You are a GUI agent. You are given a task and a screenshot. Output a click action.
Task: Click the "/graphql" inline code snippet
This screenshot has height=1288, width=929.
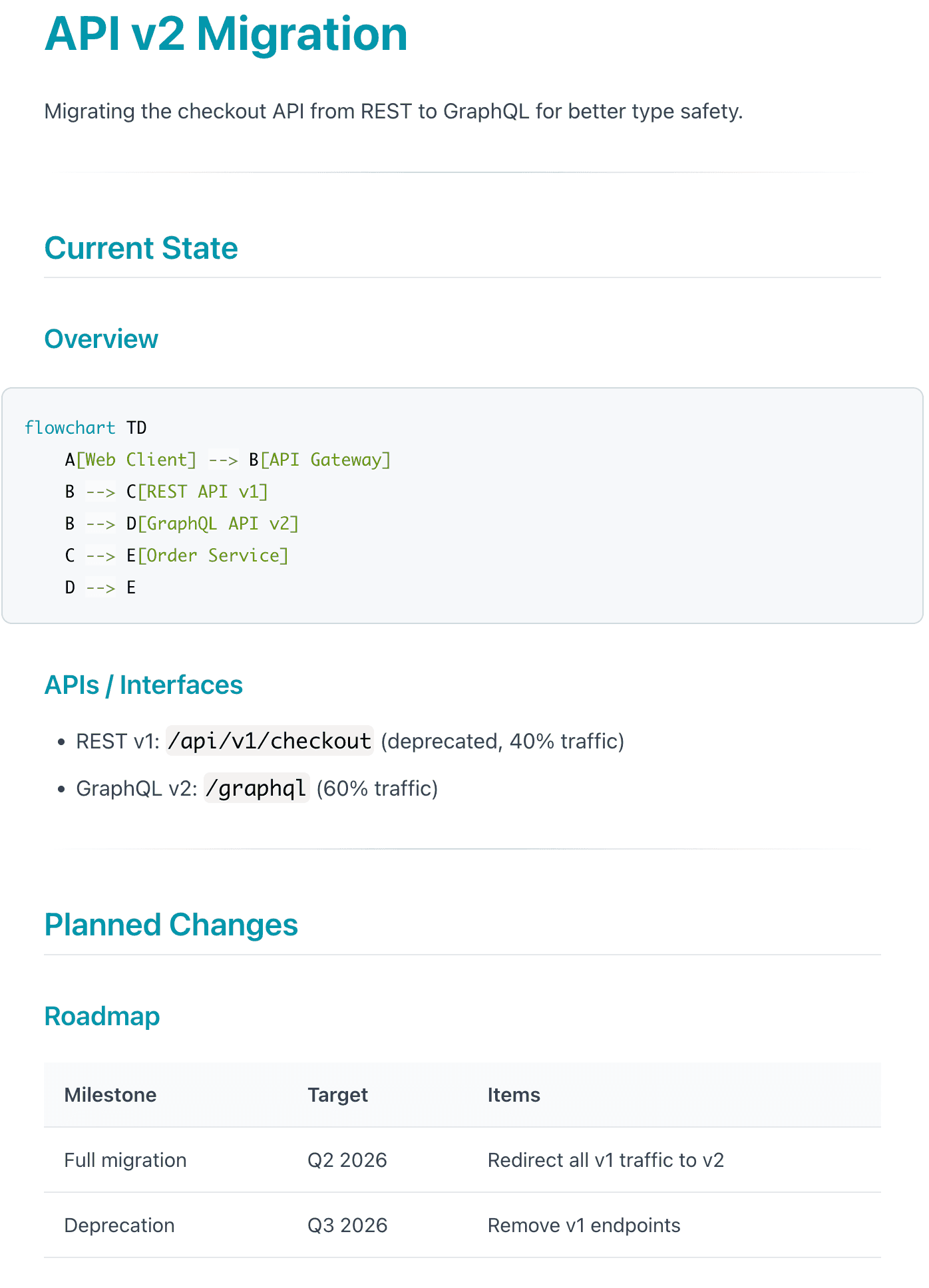pyautogui.click(x=256, y=788)
